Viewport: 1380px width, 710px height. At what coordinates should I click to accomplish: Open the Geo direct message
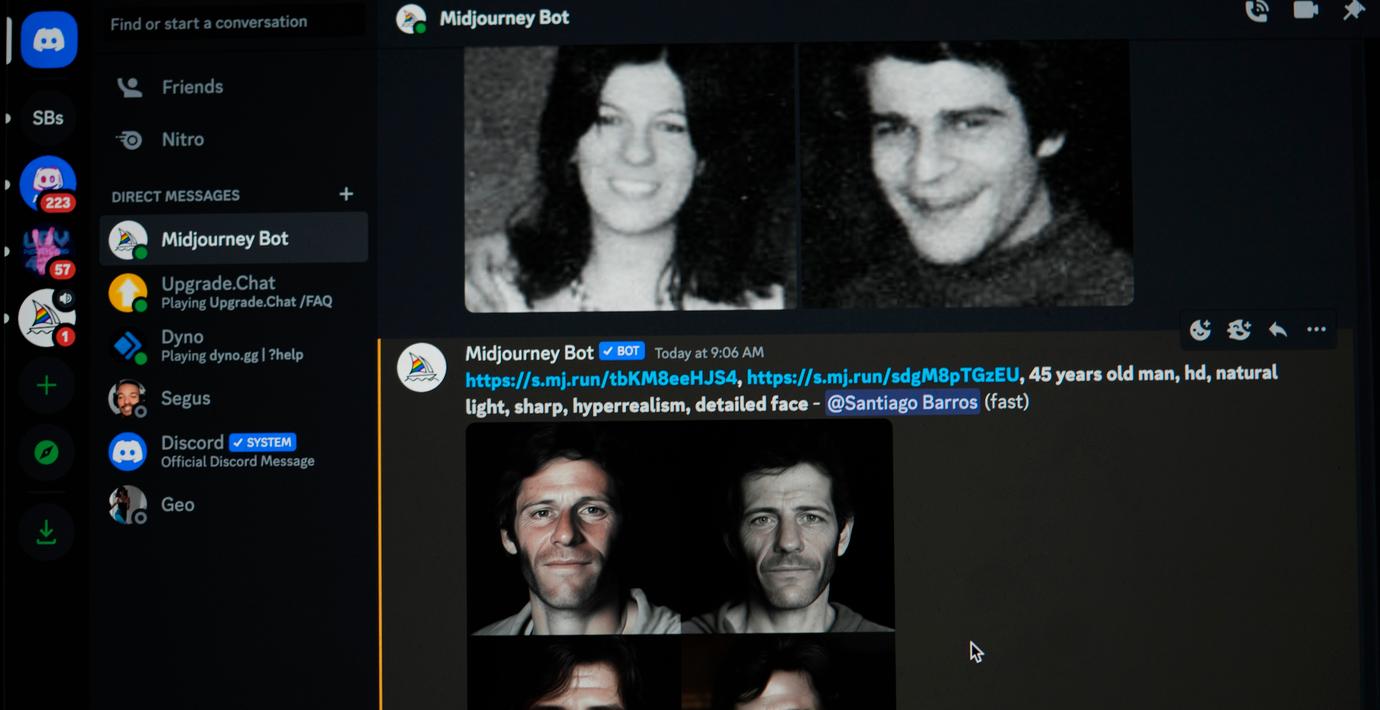[x=233, y=505]
